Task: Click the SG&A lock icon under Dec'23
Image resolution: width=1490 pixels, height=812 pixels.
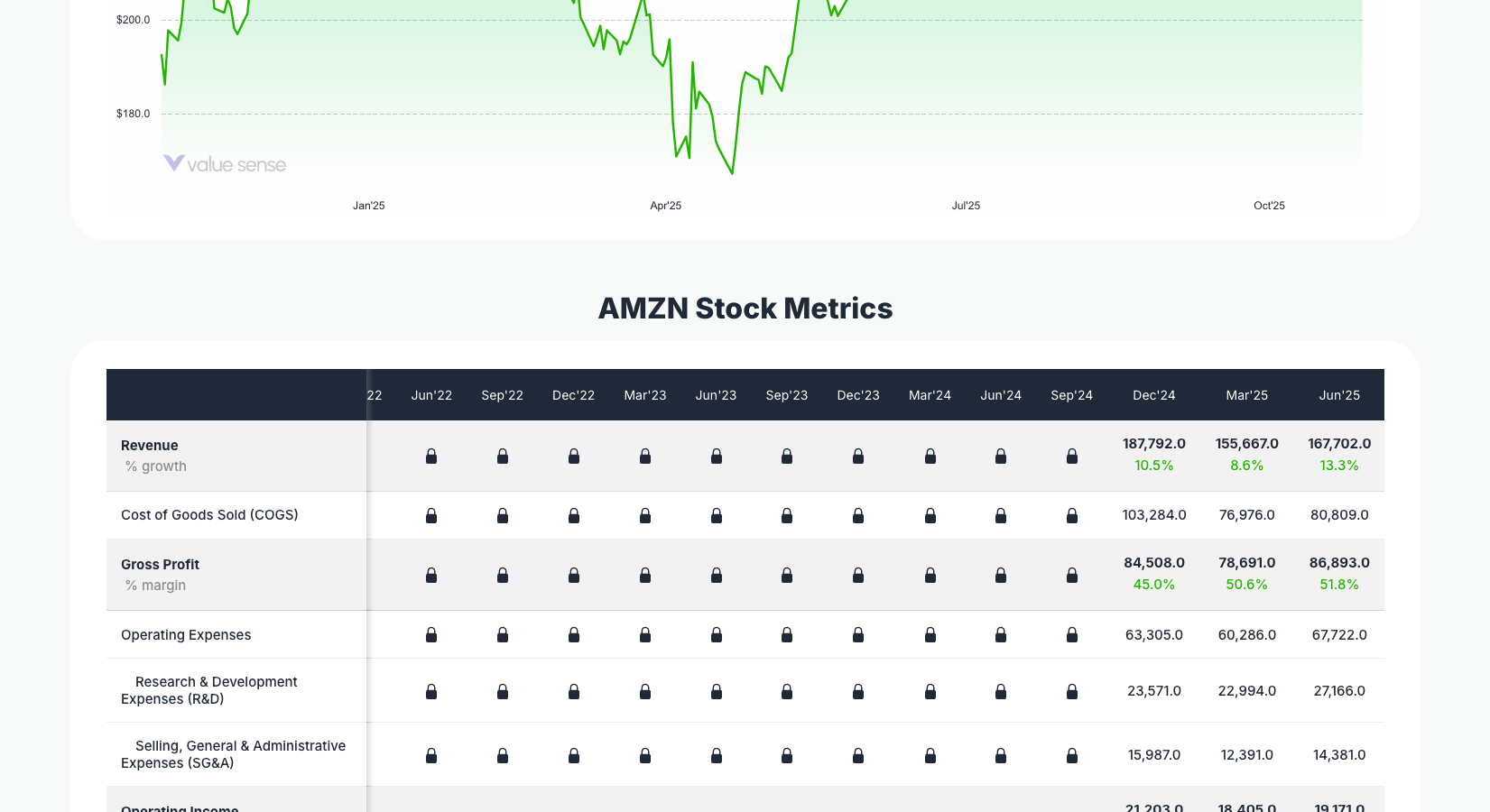Action: pos(858,755)
